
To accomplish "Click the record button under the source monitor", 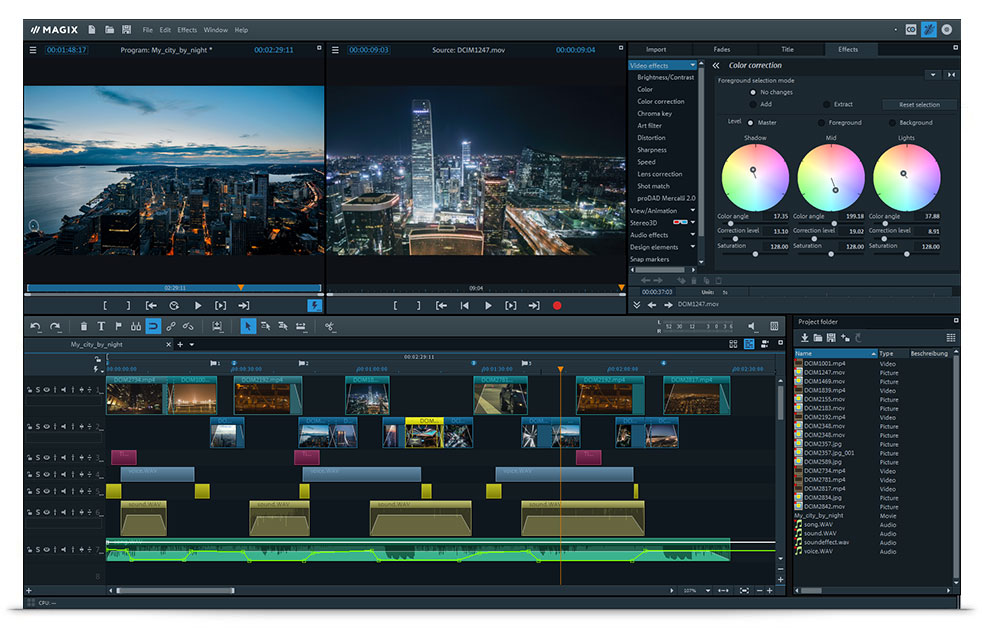I will pyautogui.click(x=557, y=307).
